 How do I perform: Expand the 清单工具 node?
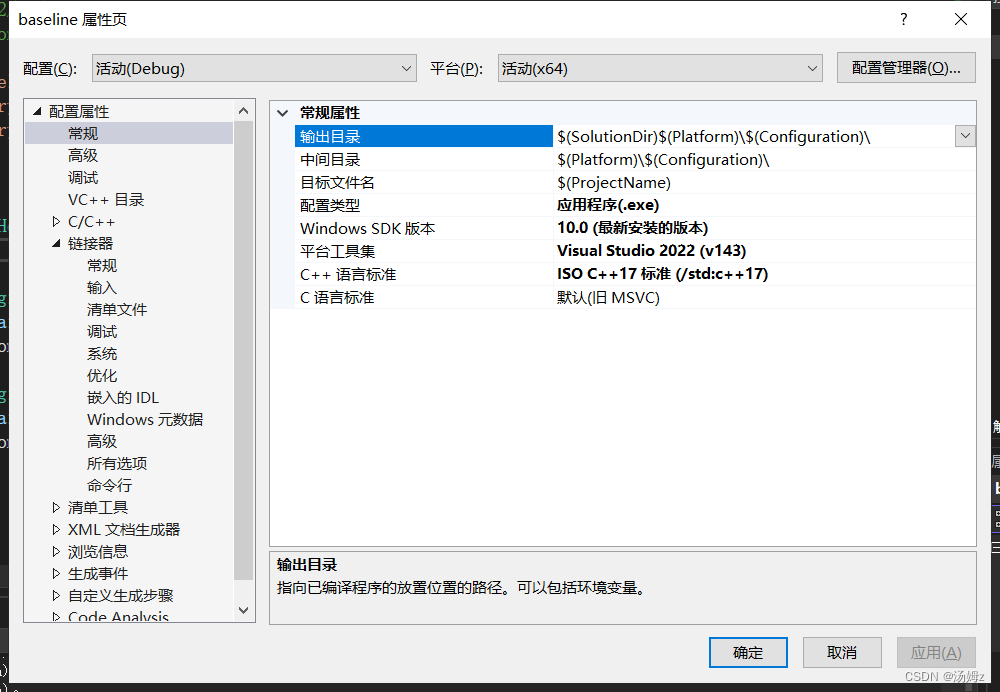point(57,507)
